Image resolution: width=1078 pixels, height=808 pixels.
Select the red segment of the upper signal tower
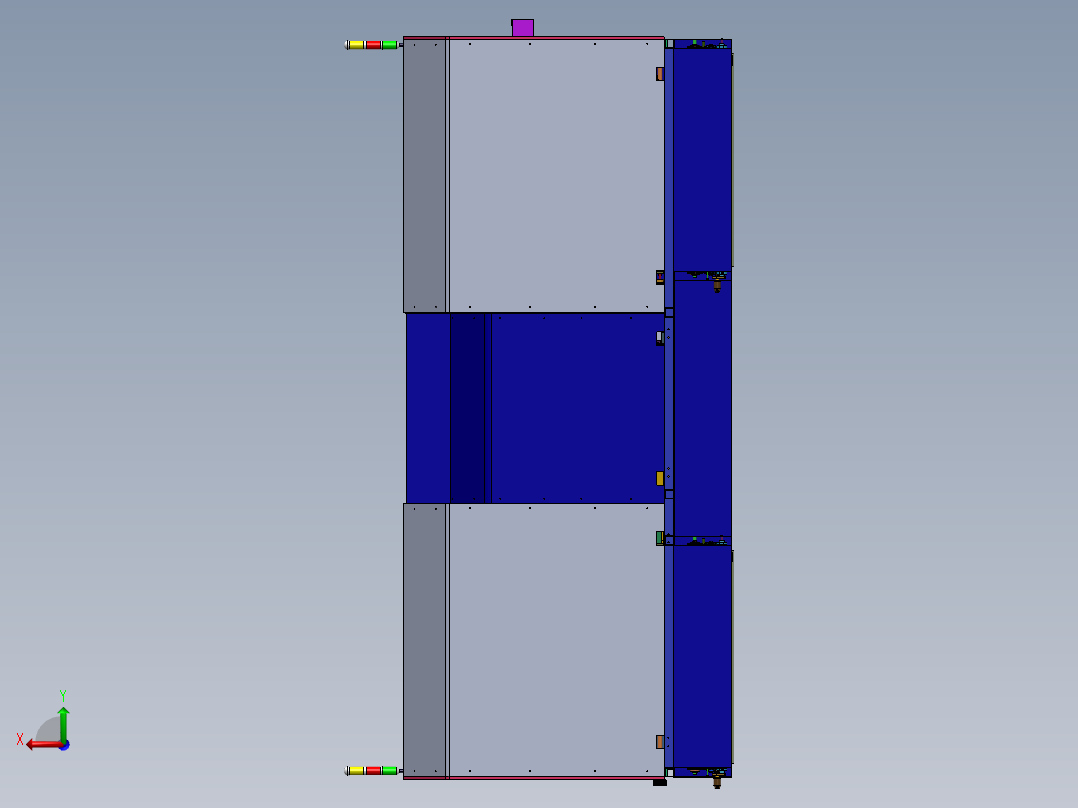point(373,45)
